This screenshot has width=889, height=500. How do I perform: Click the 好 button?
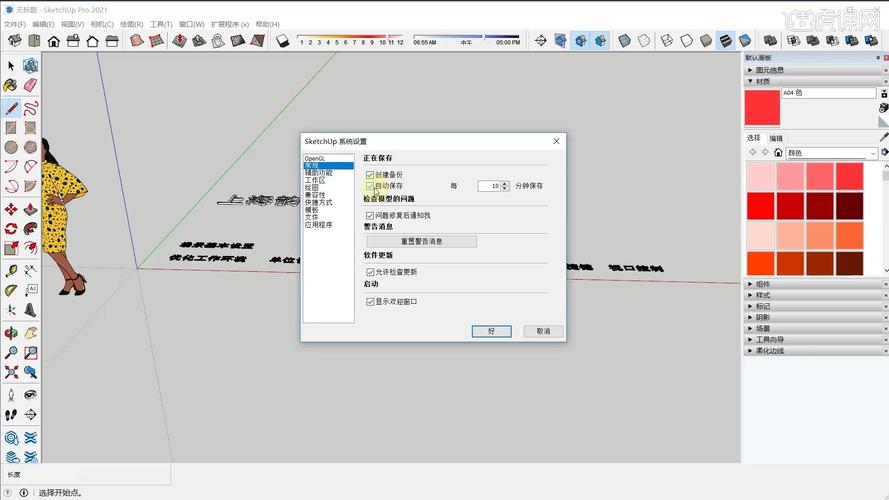492,331
